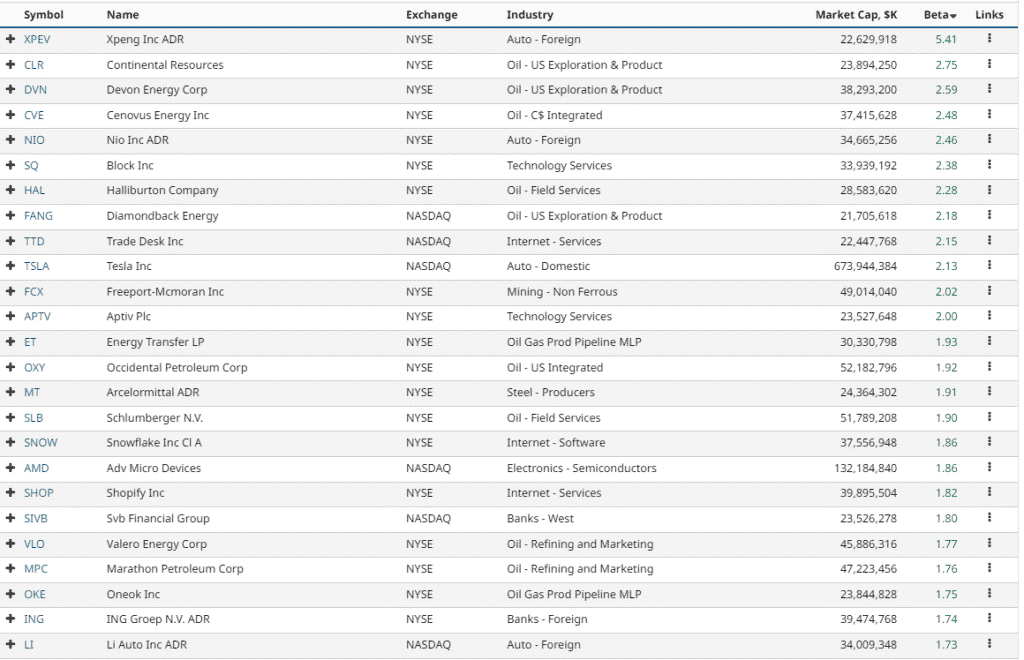Add Shopify Inc to a watchlist
Image resolution: width=1024 pixels, height=660 pixels.
11,493
